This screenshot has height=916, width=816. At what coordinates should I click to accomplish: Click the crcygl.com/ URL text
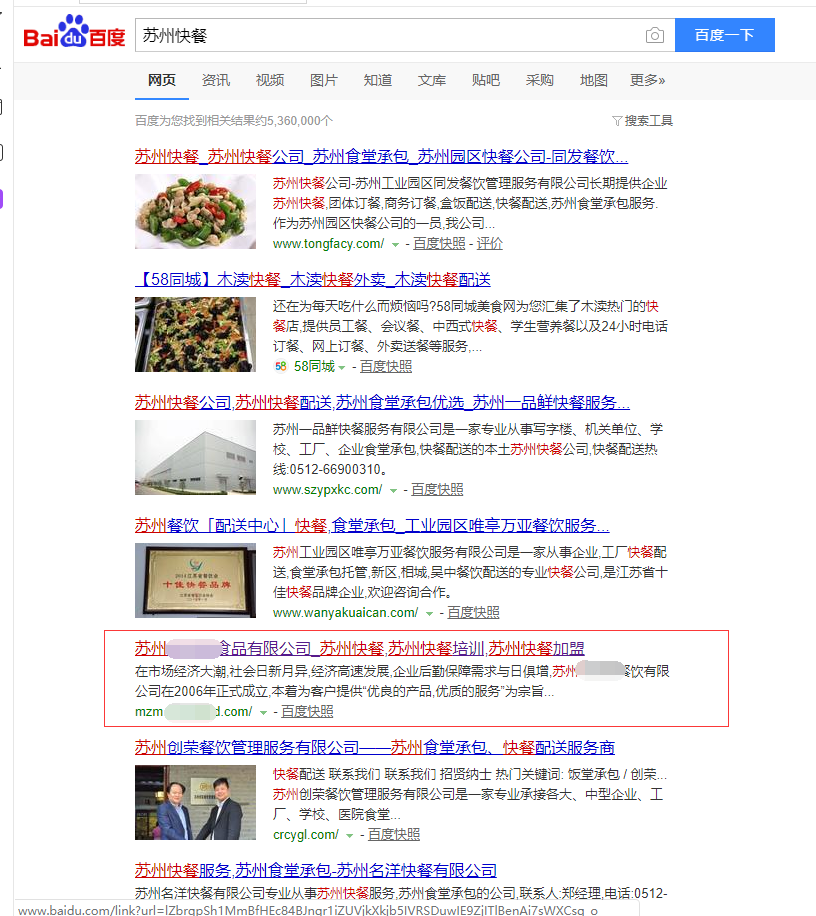(305, 834)
